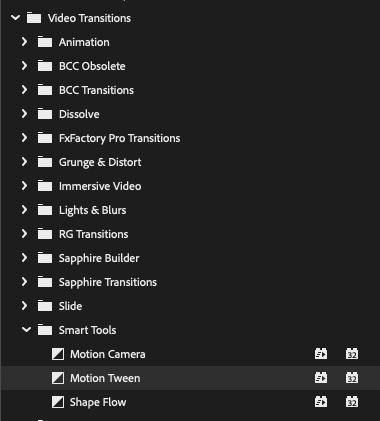Click Shape Flow's 32-bit color badge
This screenshot has width=380, height=421.
tap(352, 402)
